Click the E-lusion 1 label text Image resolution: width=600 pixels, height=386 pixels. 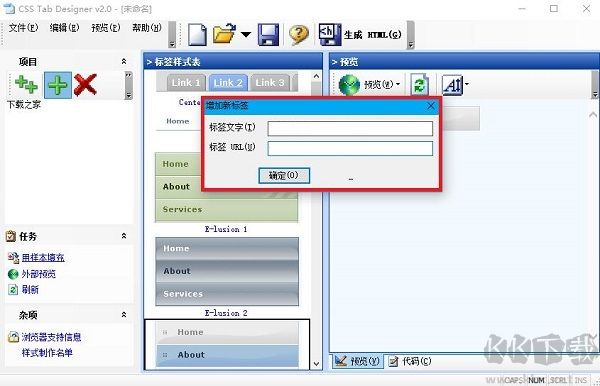tap(226, 229)
